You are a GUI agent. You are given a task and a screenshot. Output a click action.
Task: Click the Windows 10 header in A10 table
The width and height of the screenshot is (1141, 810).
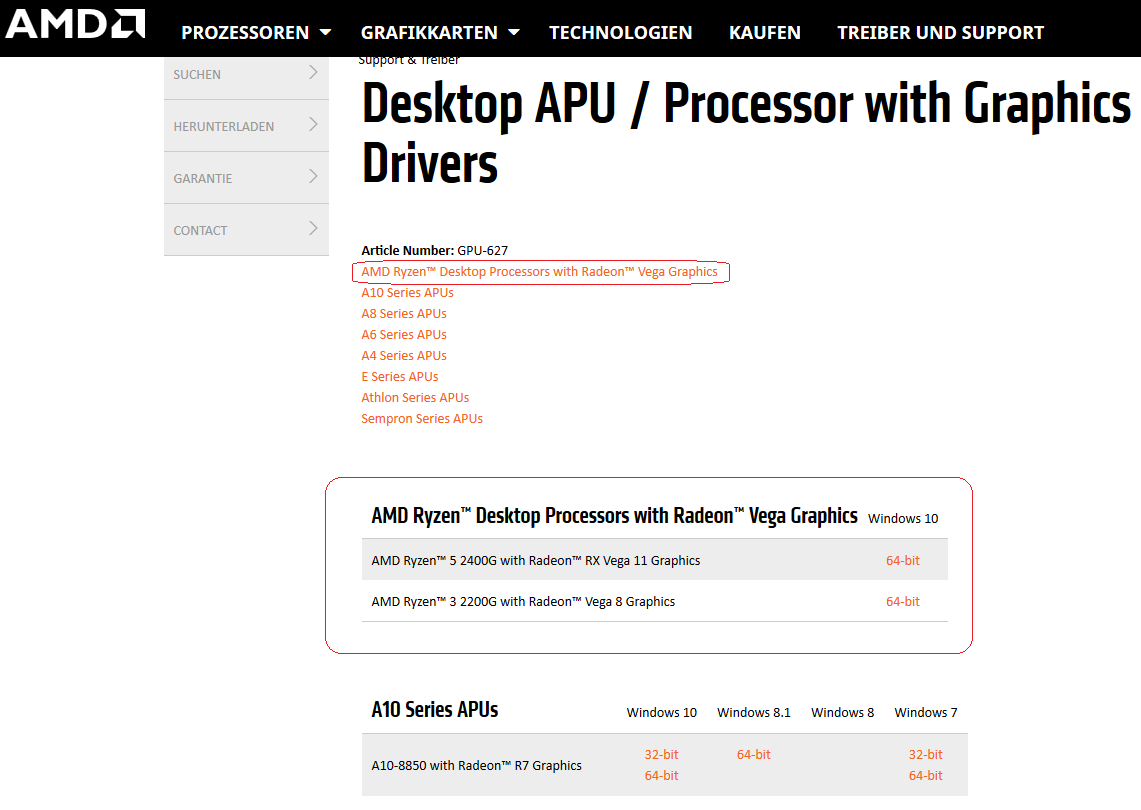pos(661,712)
